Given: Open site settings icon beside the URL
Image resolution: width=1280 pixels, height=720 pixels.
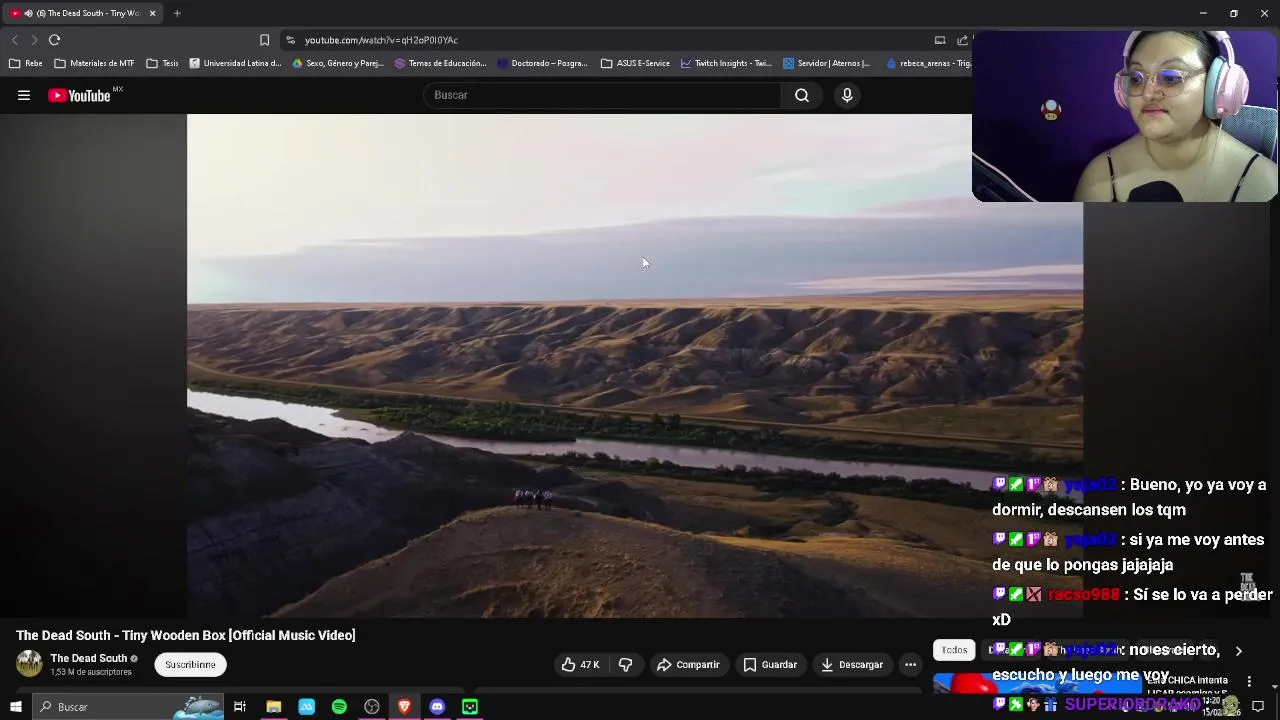Looking at the screenshot, I should (x=290, y=40).
